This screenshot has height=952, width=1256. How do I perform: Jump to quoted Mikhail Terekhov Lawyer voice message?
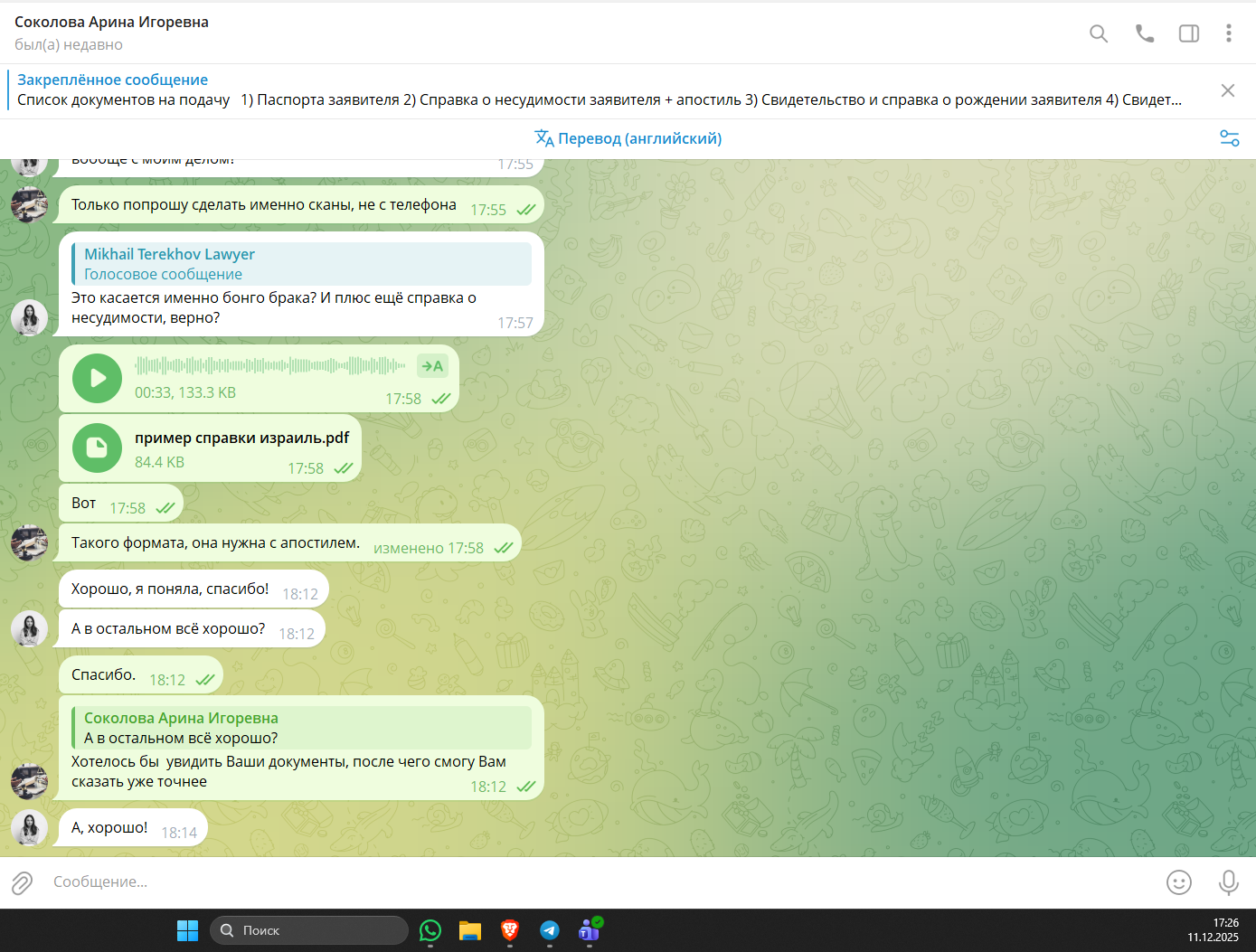coord(302,264)
